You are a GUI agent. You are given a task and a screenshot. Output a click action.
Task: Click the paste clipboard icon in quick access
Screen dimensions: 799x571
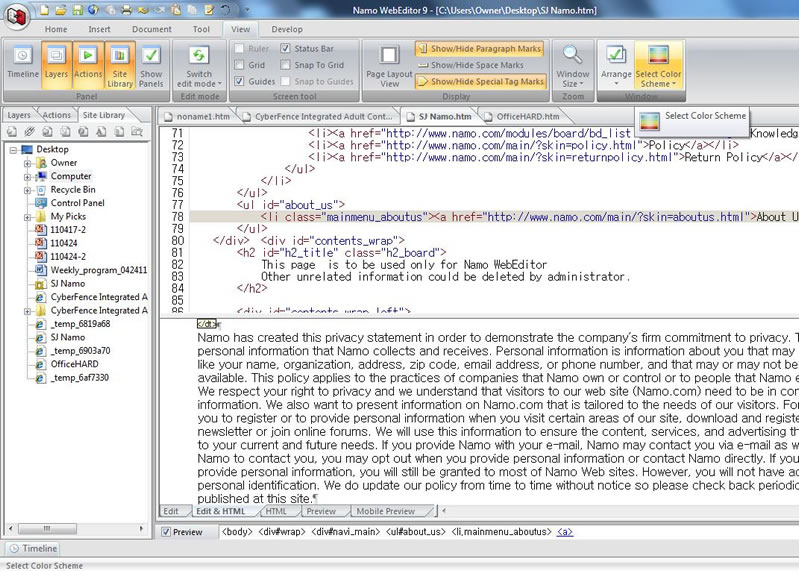175,10
